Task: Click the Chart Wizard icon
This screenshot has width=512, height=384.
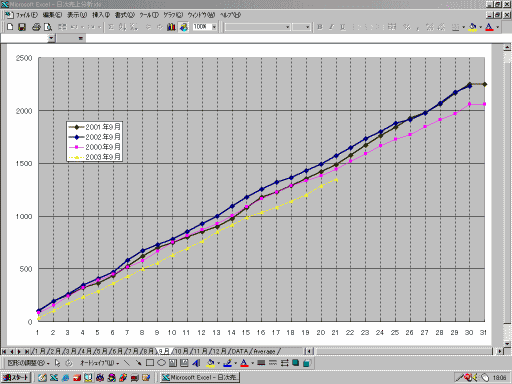Action: tap(171, 27)
